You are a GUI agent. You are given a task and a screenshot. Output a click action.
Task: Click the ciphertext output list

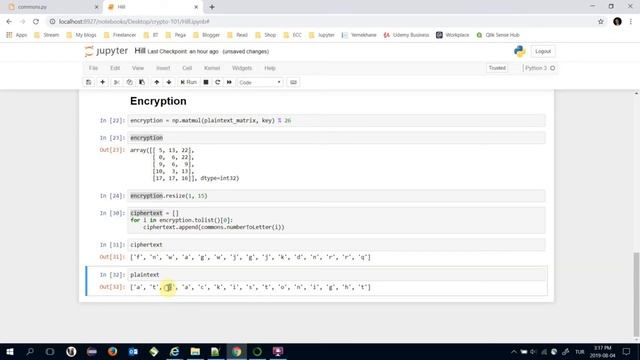coord(250,257)
